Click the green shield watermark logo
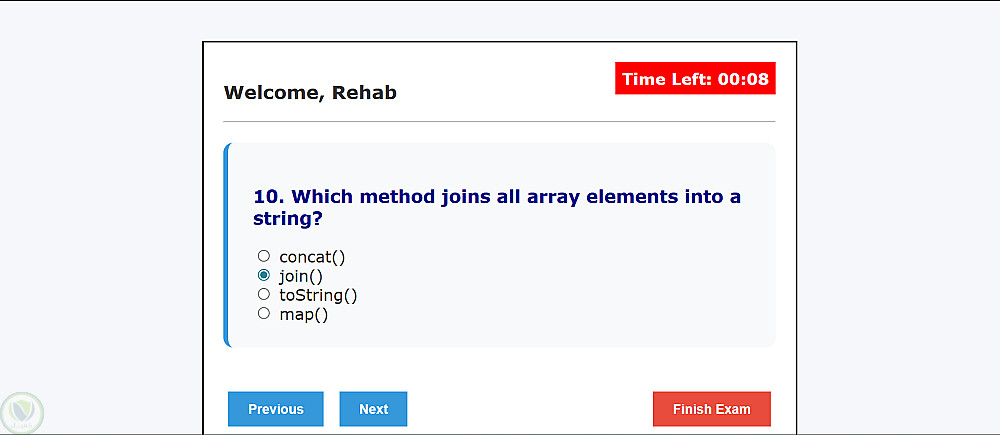This screenshot has width=1000, height=435. (x=20, y=412)
